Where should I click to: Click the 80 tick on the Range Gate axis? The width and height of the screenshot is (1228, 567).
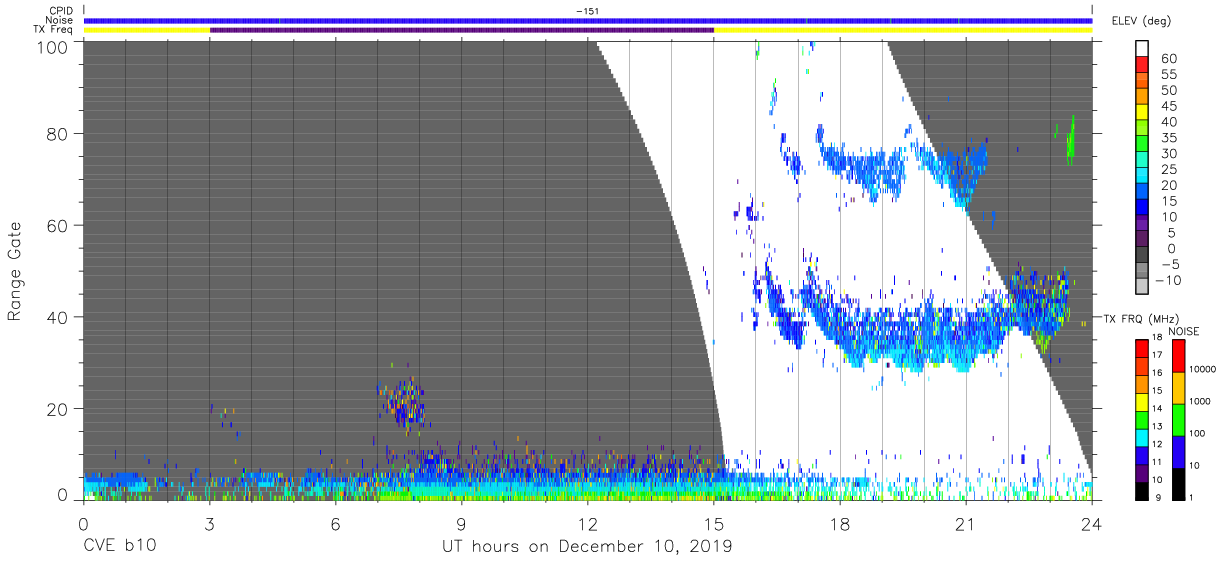tap(57, 134)
